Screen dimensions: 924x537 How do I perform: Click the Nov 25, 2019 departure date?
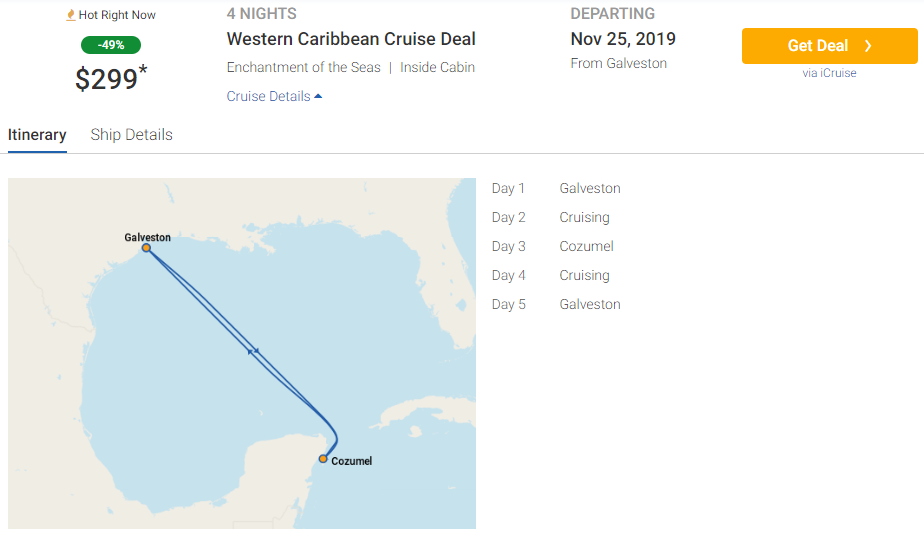[623, 39]
